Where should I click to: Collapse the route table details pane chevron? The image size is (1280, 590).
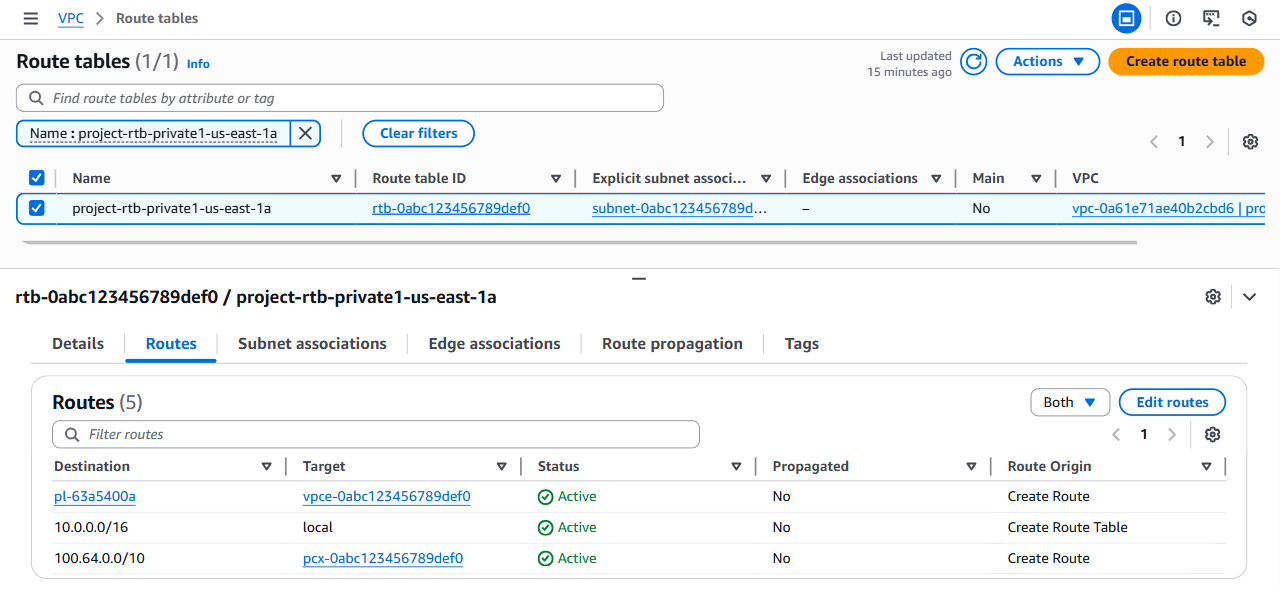click(1249, 297)
